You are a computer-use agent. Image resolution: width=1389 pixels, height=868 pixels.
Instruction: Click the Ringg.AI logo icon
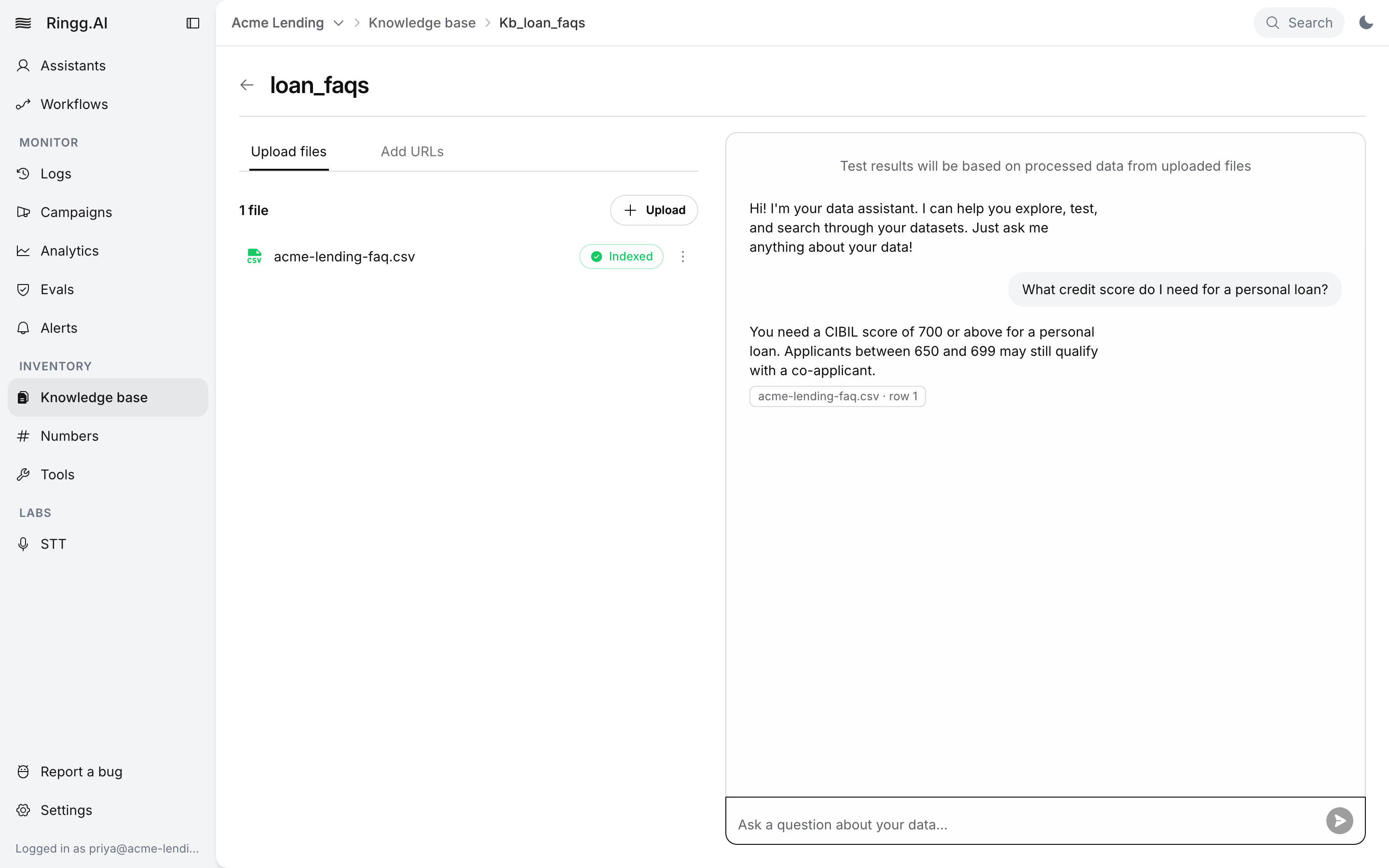click(23, 23)
